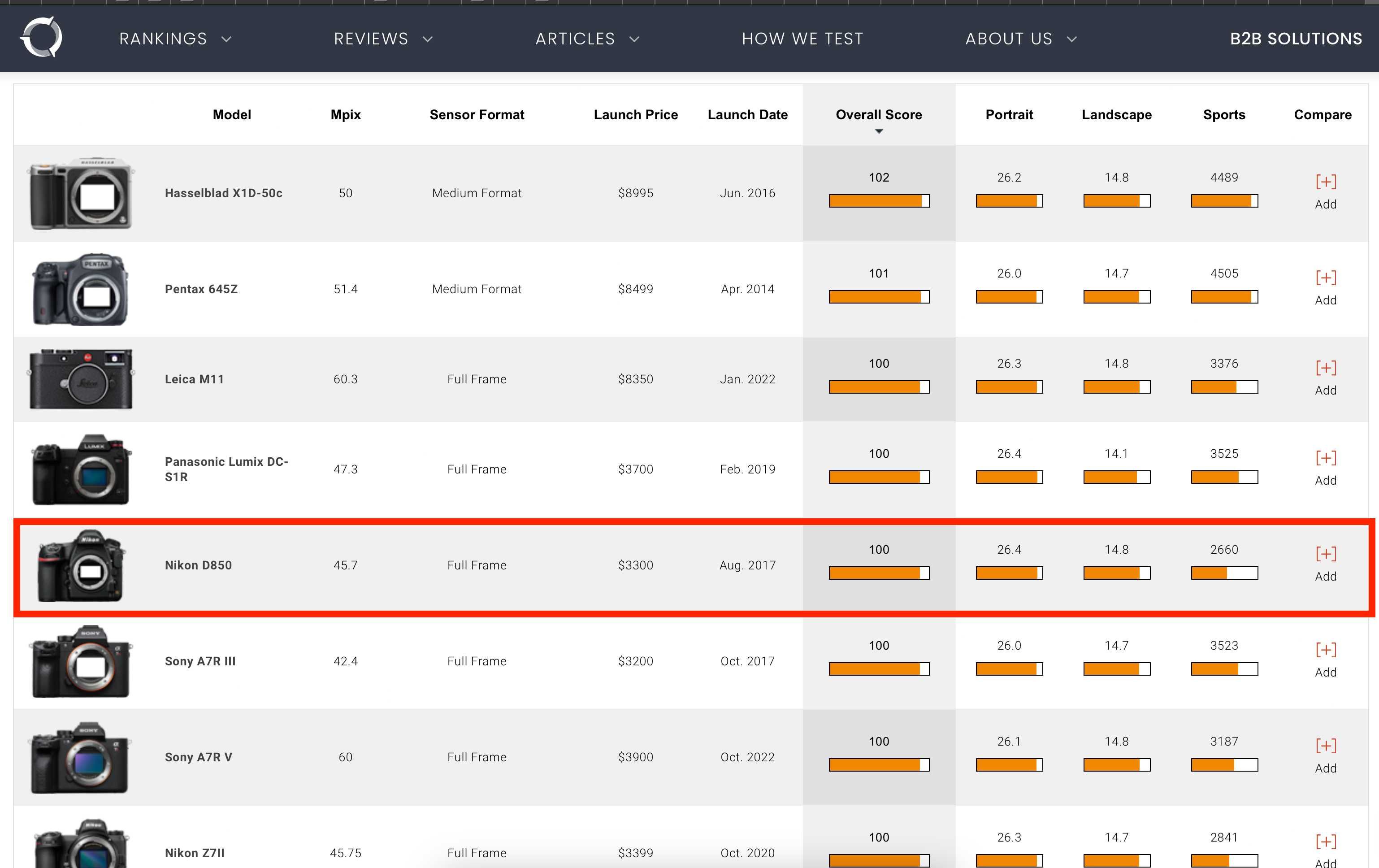The height and width of the screenshot is (868, 1379).
Task: Add Panasonic Lumix DC-S1R to compare
Action: (x=1325, y=469)
